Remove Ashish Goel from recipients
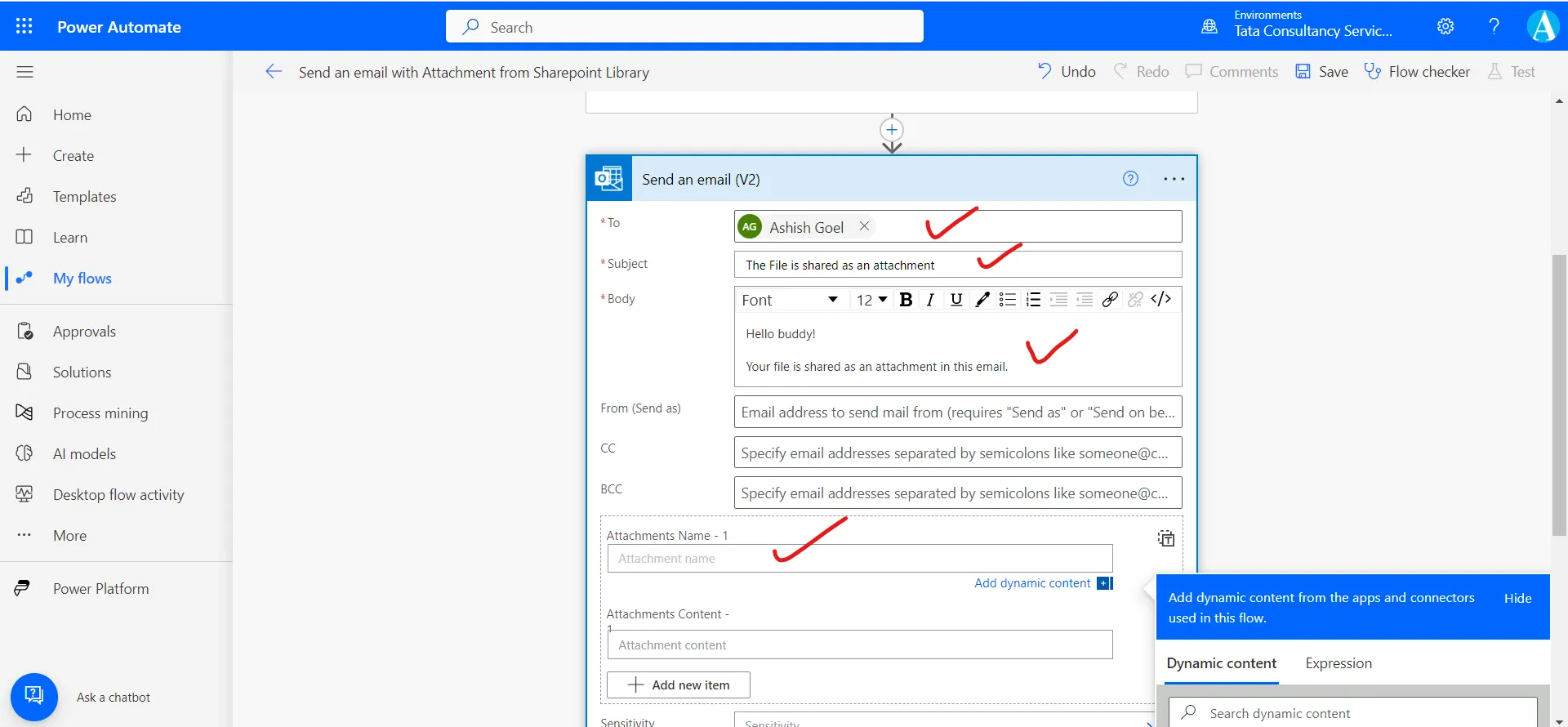The height and width of the screenshot is (727, 1568). tap(864, 226)
